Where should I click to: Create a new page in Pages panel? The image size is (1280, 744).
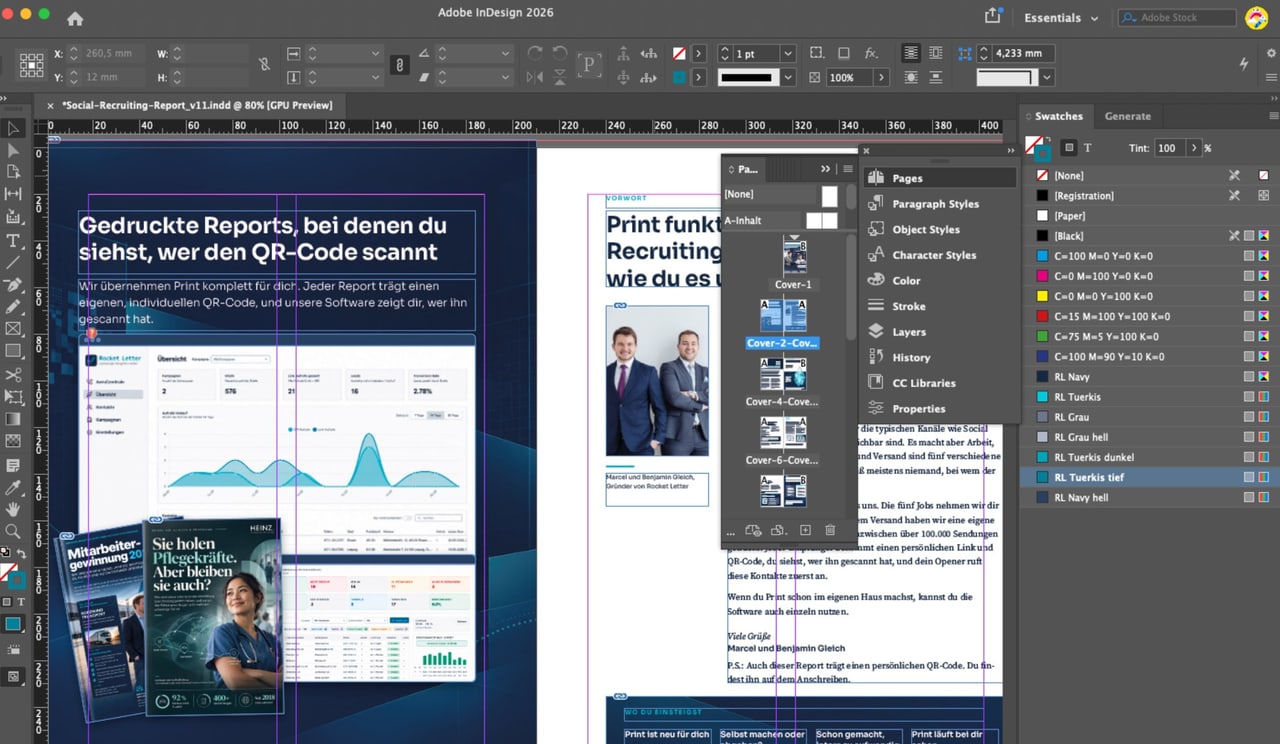pos(805,530)
